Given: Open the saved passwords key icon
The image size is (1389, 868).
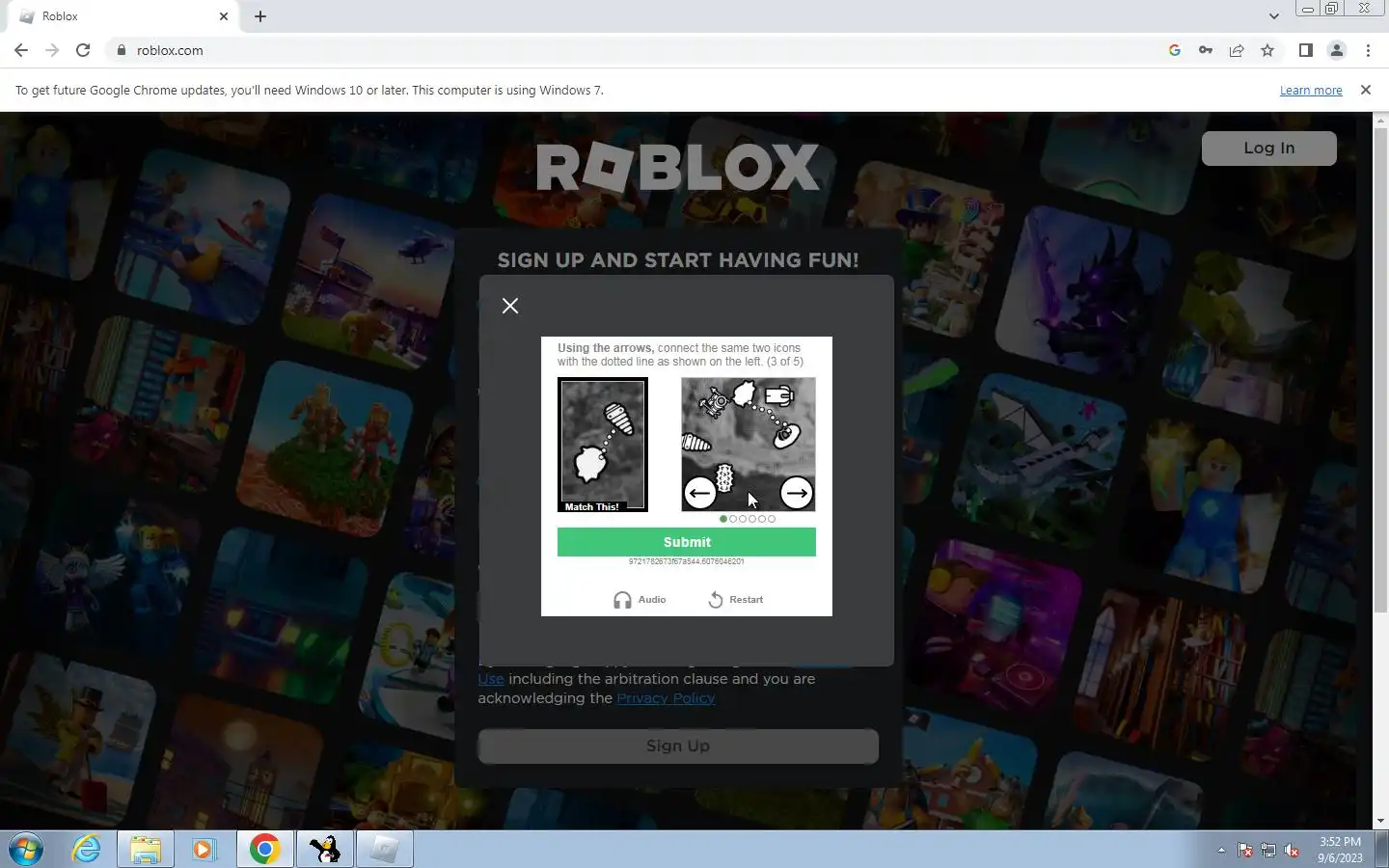Looking at the screenshot, I should click(1205, 50).
